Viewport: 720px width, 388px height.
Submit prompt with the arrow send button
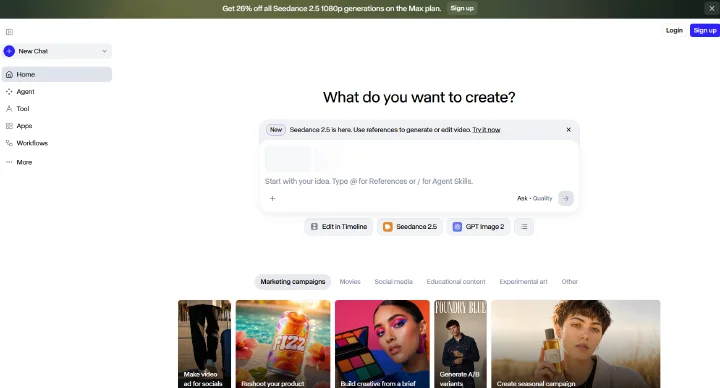point(566,198)
